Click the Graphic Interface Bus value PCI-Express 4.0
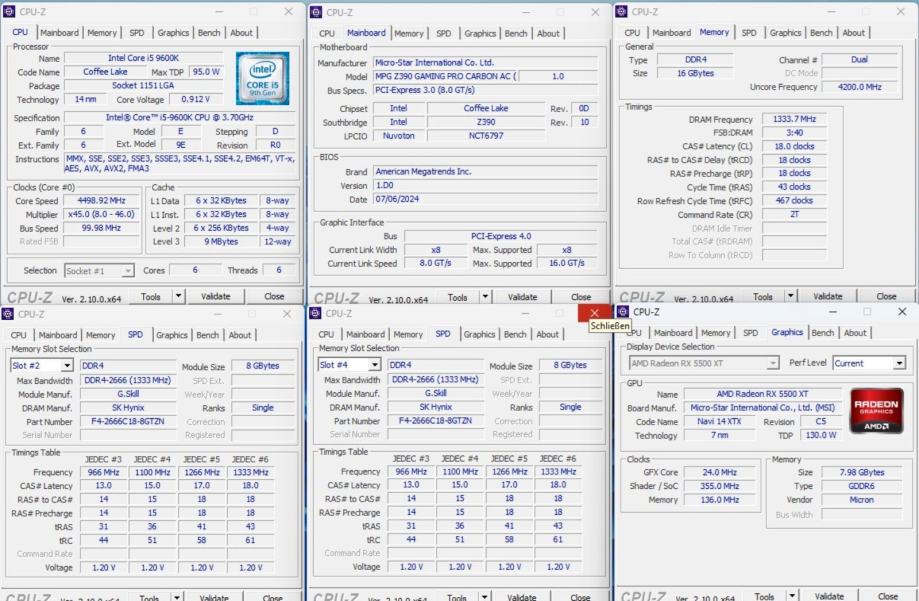919x601 pixels. coord(501,236)
